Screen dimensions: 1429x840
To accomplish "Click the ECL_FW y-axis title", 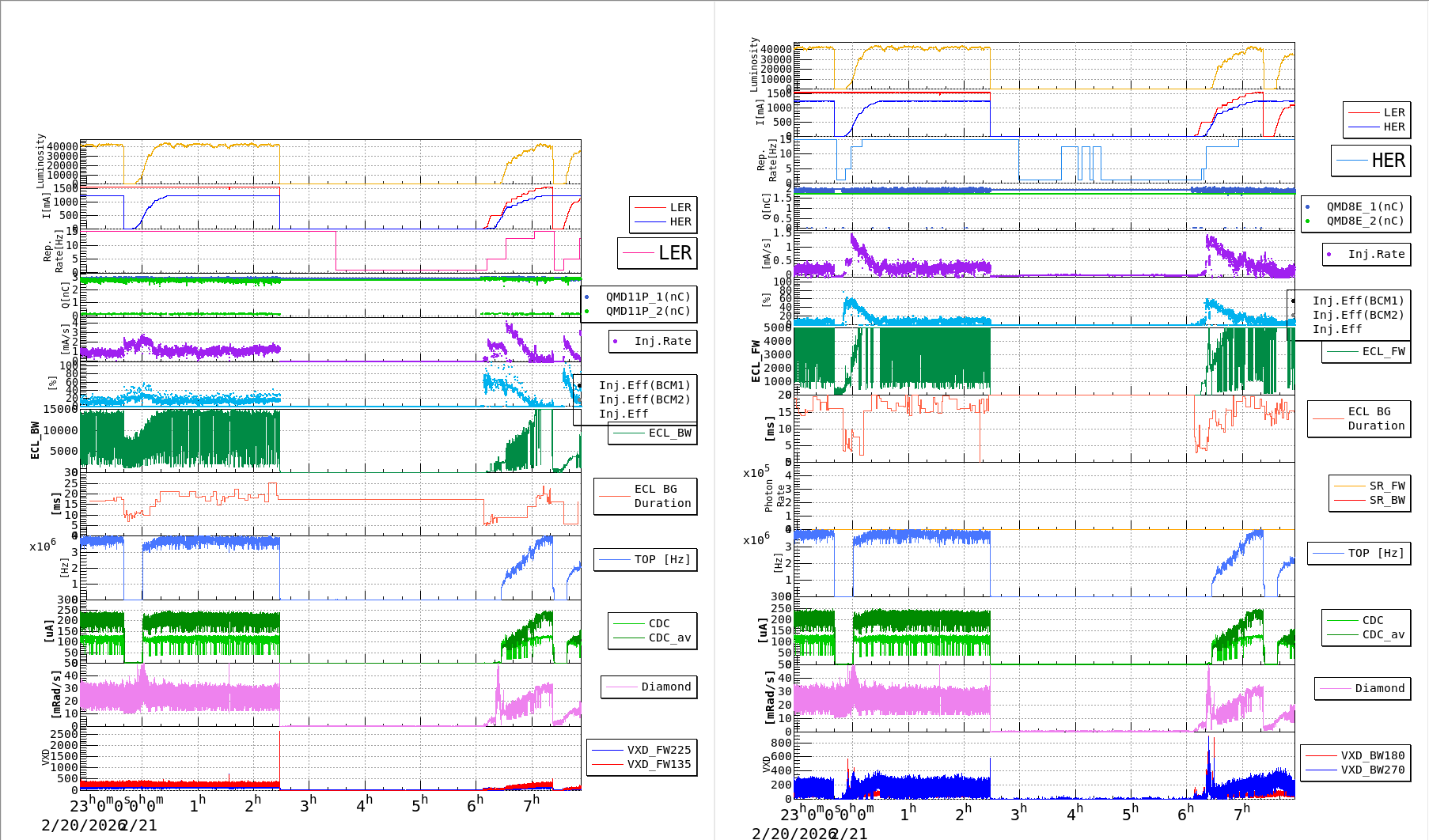I will (x=756, y=361).
